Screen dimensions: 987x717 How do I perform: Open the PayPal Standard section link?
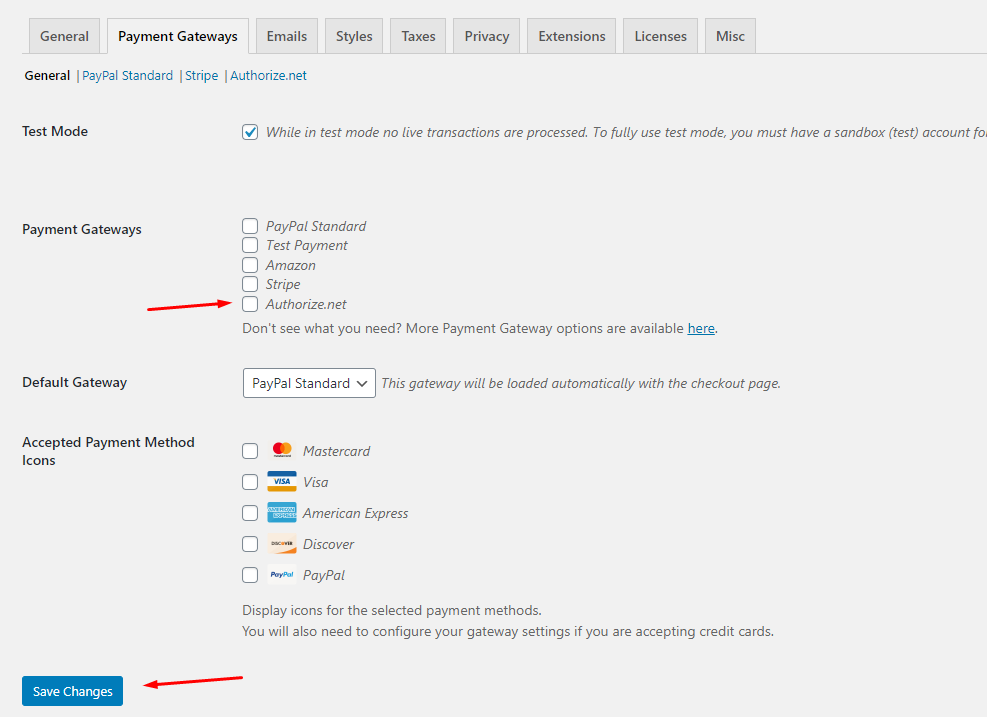click(127, 76)
